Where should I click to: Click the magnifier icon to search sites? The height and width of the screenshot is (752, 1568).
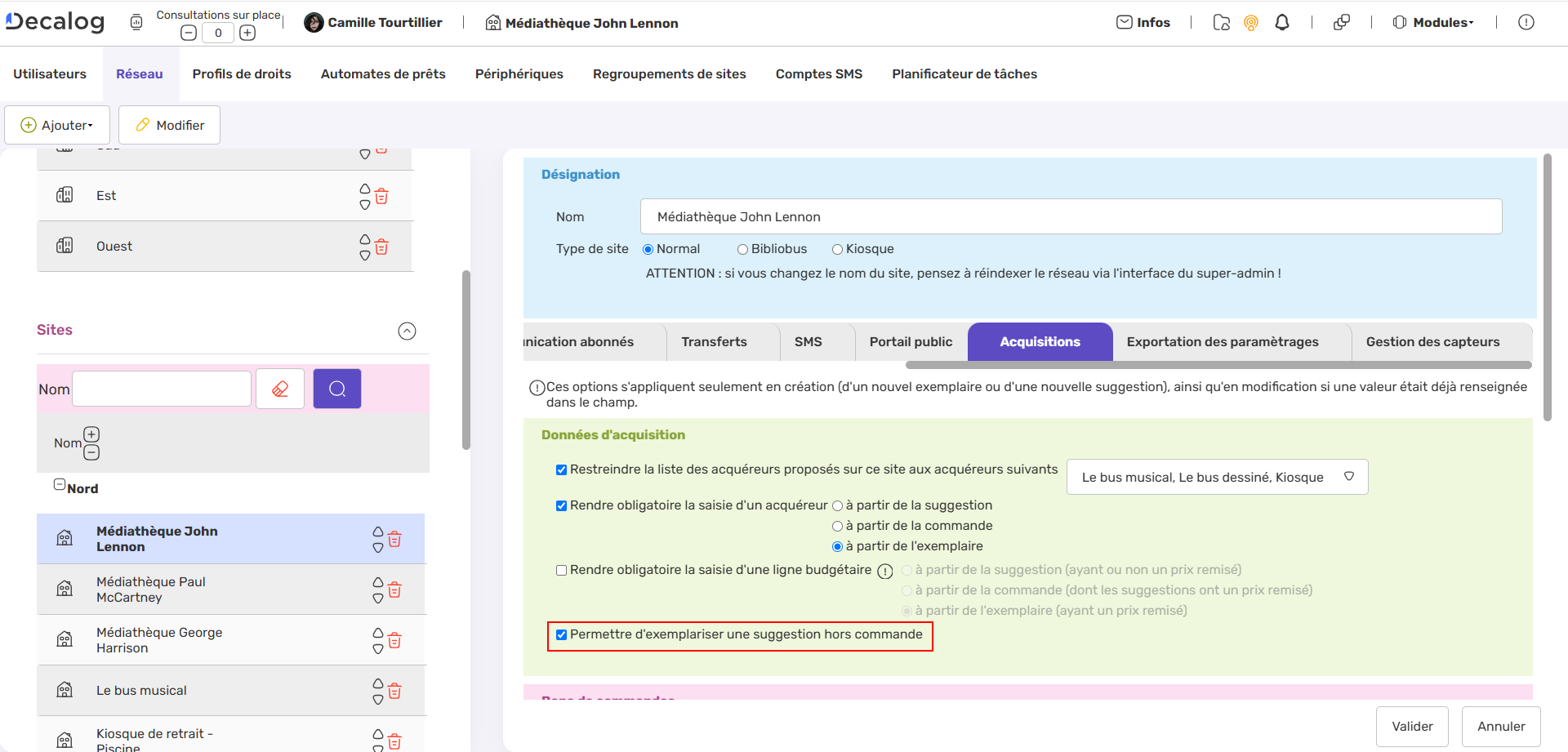coord(336,388)
